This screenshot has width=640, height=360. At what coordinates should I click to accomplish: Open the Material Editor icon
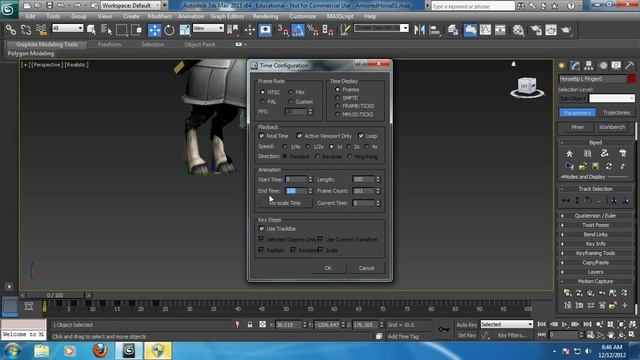pyautogui.click(x=518, y=30)
